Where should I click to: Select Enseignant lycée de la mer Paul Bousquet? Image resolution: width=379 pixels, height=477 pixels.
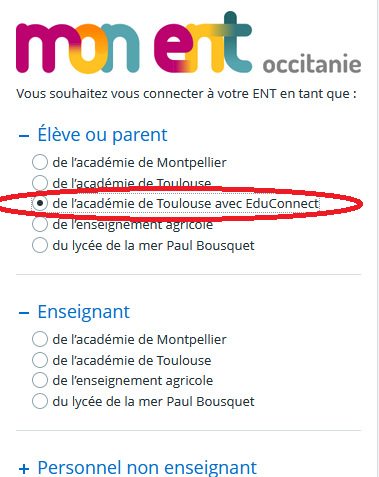(x=40, y=401)
